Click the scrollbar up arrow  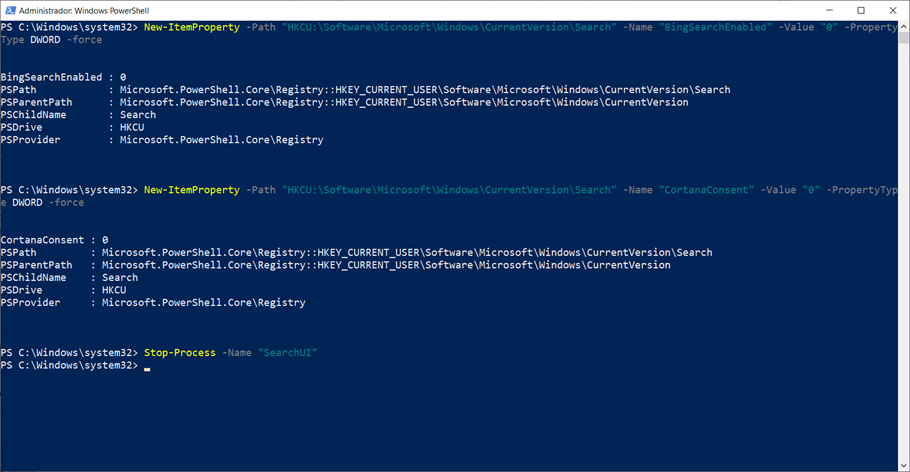click(x=904, y=26)
